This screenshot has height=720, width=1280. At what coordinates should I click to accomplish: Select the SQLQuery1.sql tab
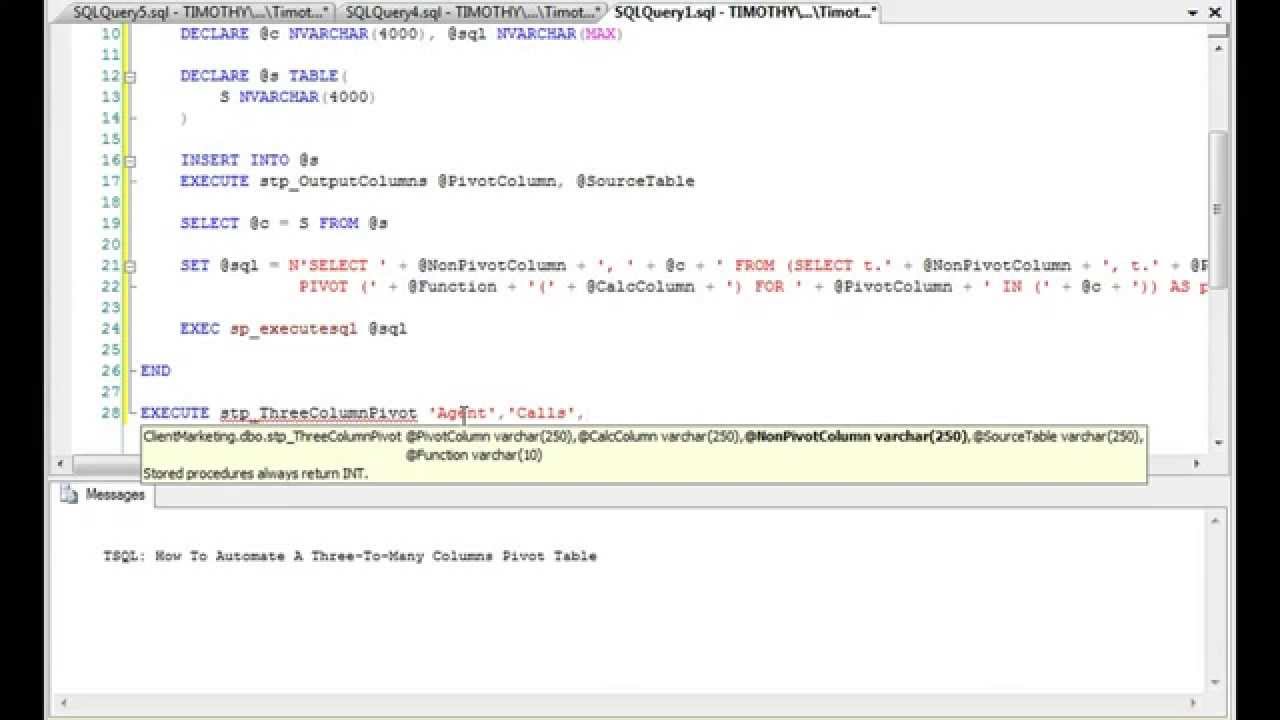click(x=745, y=12)
